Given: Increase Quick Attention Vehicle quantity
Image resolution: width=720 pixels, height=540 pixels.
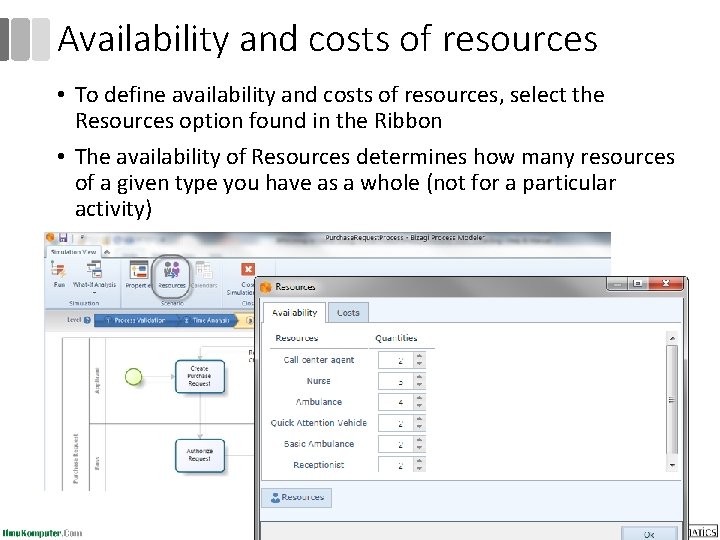Looking at the screenshot, I should pyautogui.click(x=419, y=419).
